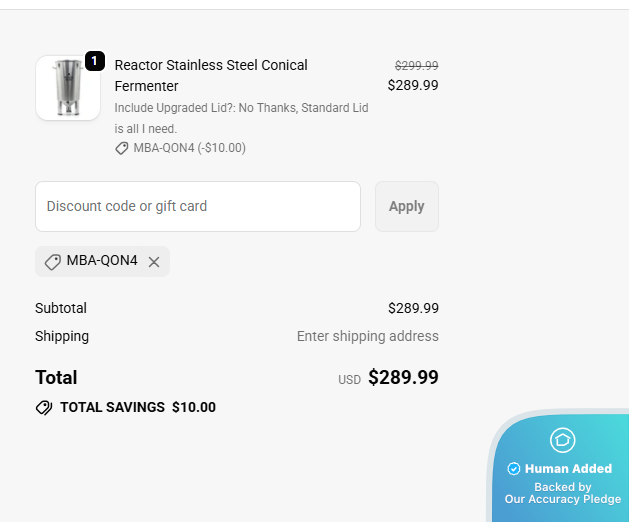This screenshot has width=629, height=522.
Task: Click the checkmark icon beside Human Added
Action: coord(514,469)
